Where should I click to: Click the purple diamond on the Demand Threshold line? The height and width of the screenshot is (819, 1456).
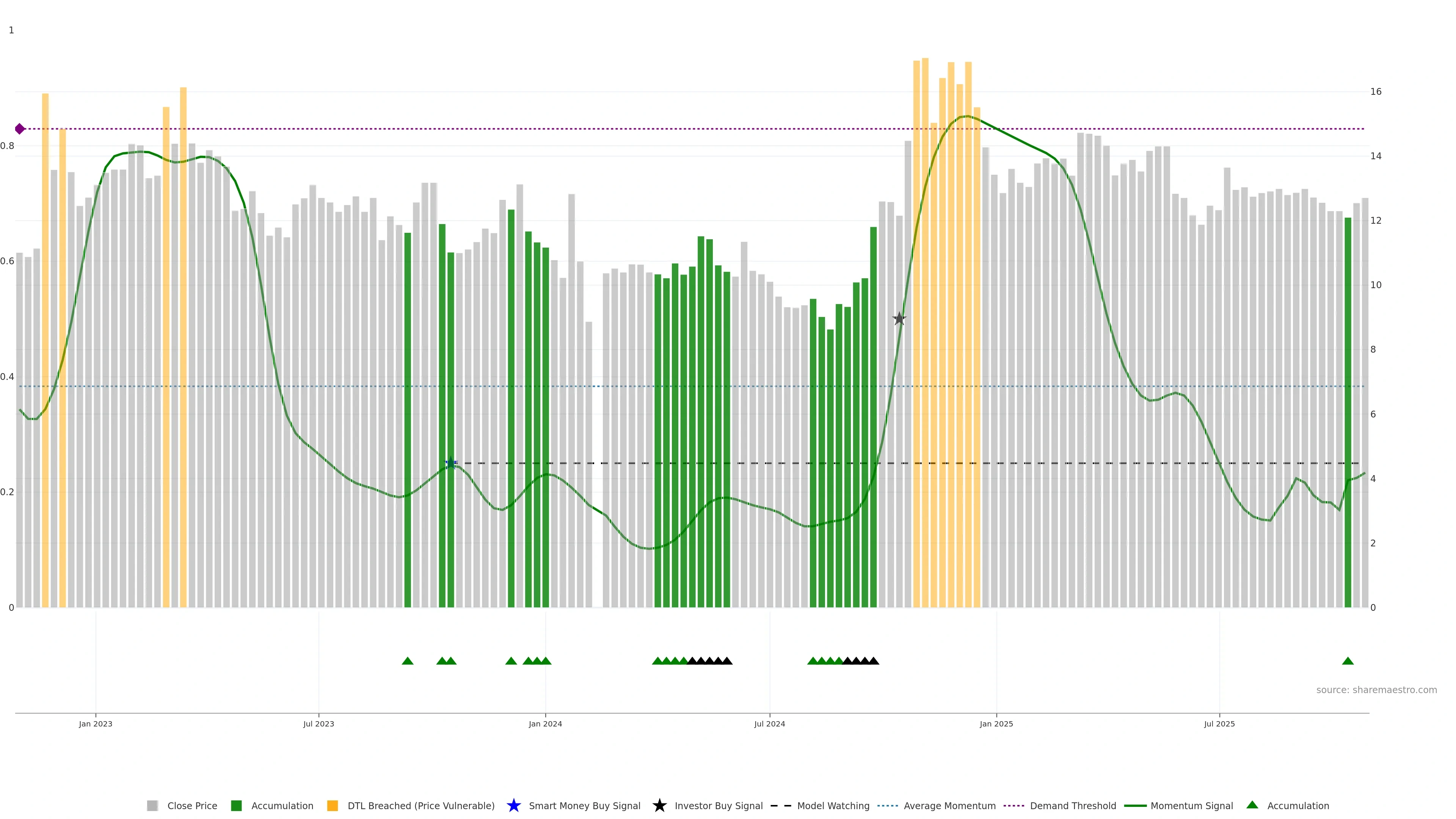pyautogui.click(x=20, y=129)
